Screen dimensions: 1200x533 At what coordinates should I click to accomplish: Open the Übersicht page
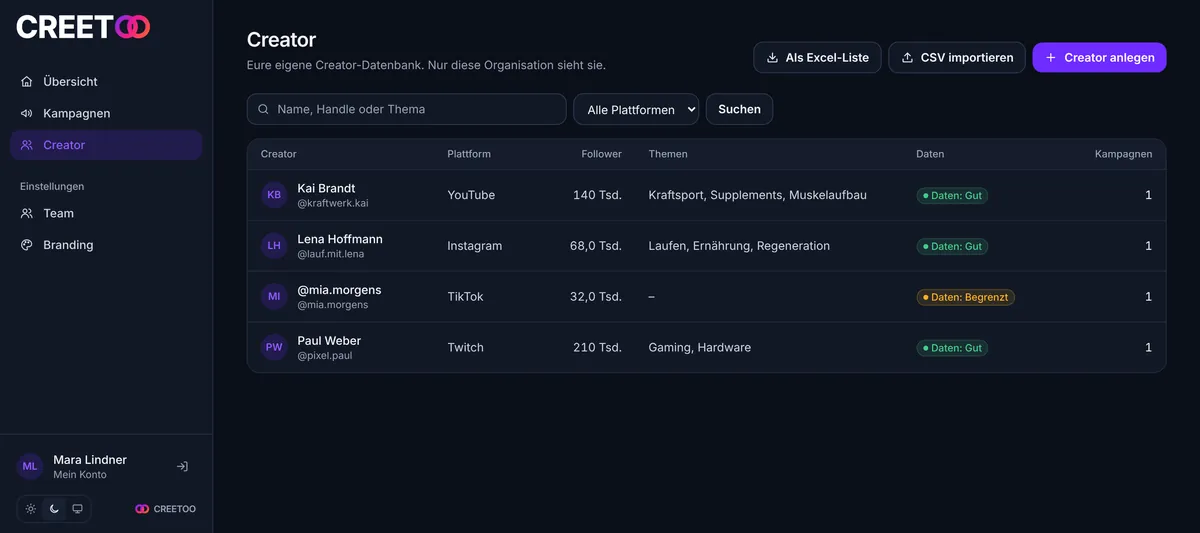pos(106,82)
